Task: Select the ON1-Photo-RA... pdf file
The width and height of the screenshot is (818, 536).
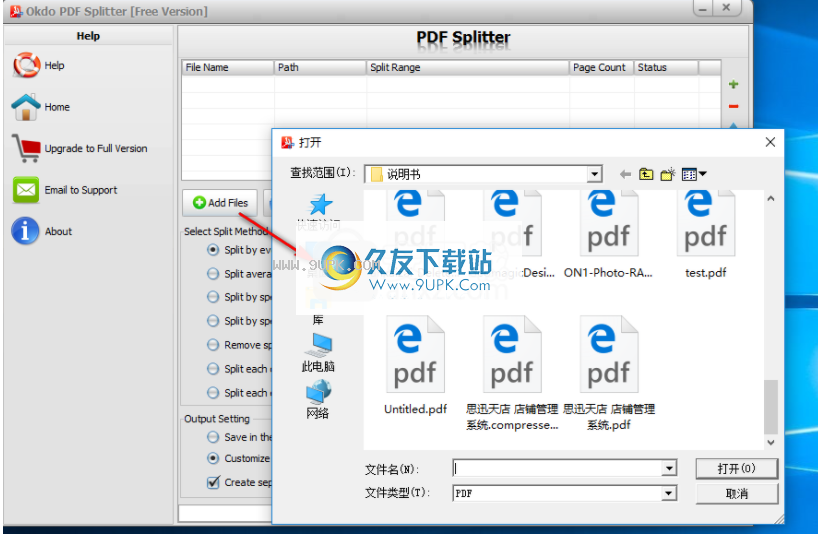Action: (608, 235)
